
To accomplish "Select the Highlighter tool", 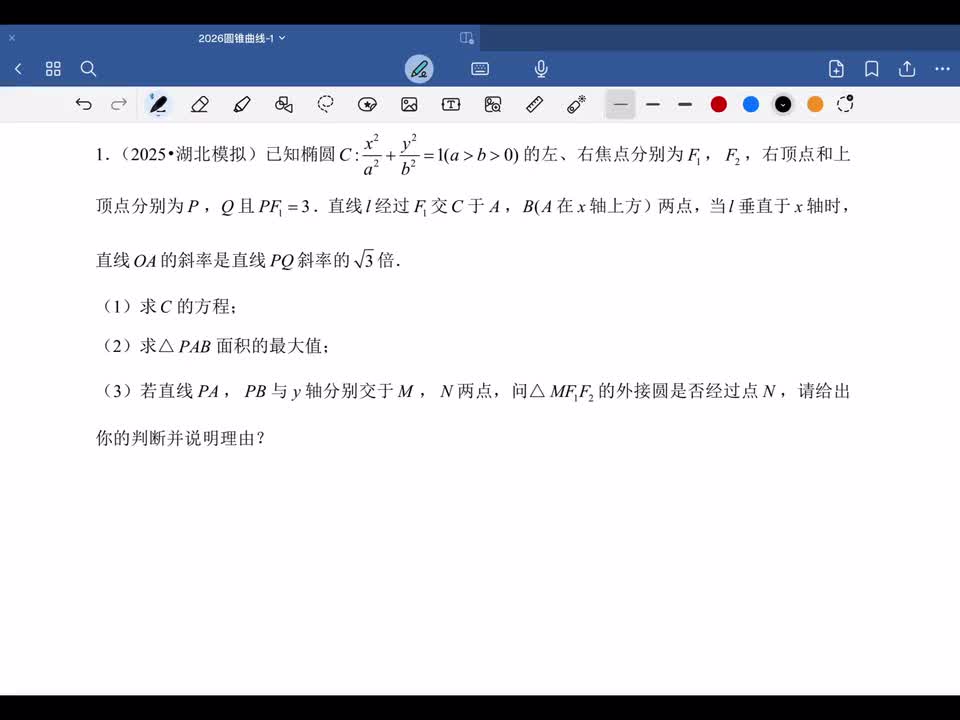I will tap(242, 105).
